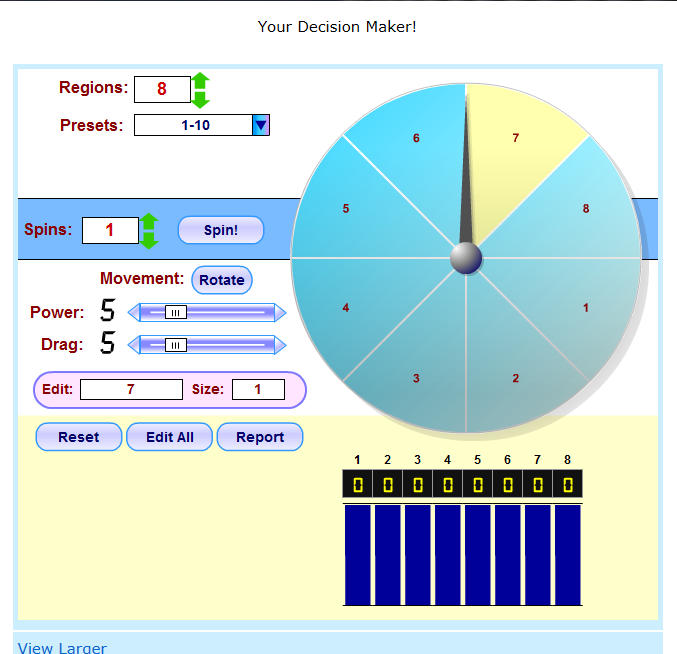This screenshot has height=654, width=677.
Task: Click the Power slider handle
Action: tap(176, 312)
